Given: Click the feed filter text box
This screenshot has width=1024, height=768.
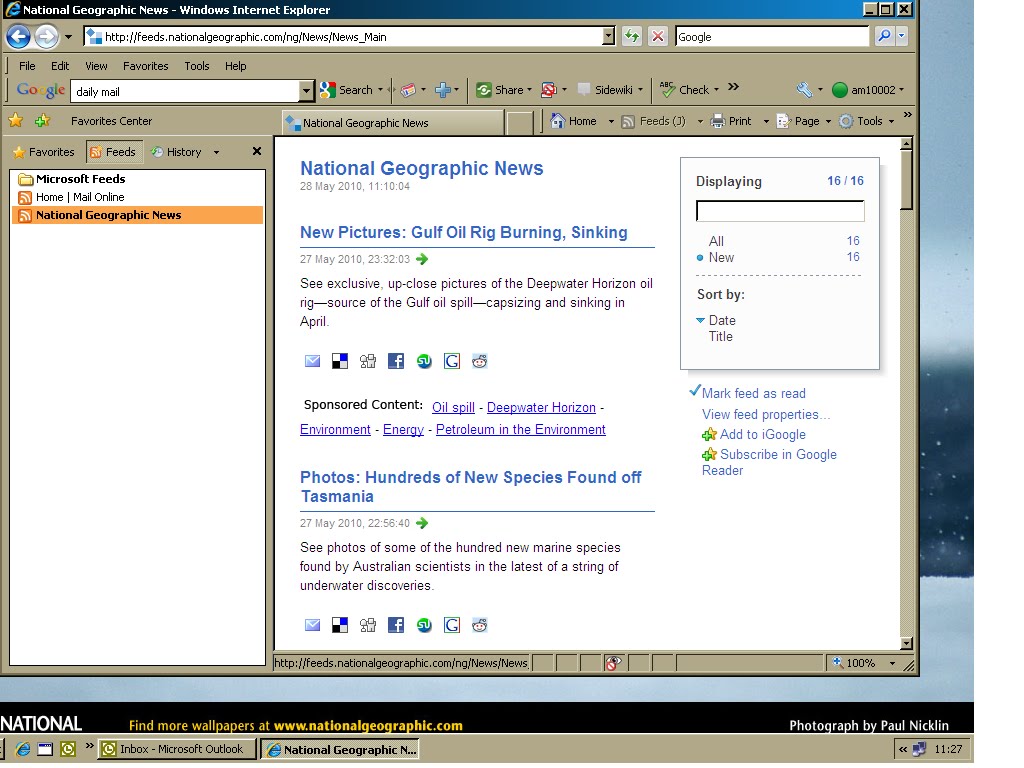Looking at the screenshot, I should click(780, 211).
